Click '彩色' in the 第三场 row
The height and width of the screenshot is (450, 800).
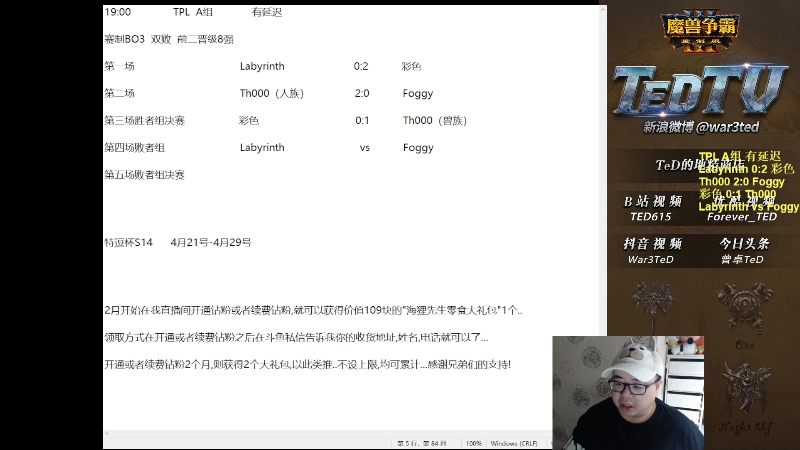click(x=249, y=120)
